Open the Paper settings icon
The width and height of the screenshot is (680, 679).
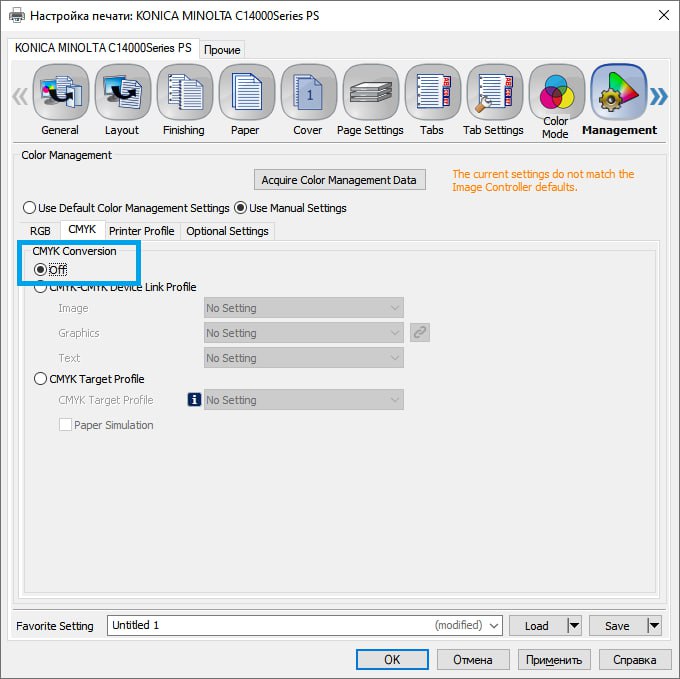click(x=246, y=92)
